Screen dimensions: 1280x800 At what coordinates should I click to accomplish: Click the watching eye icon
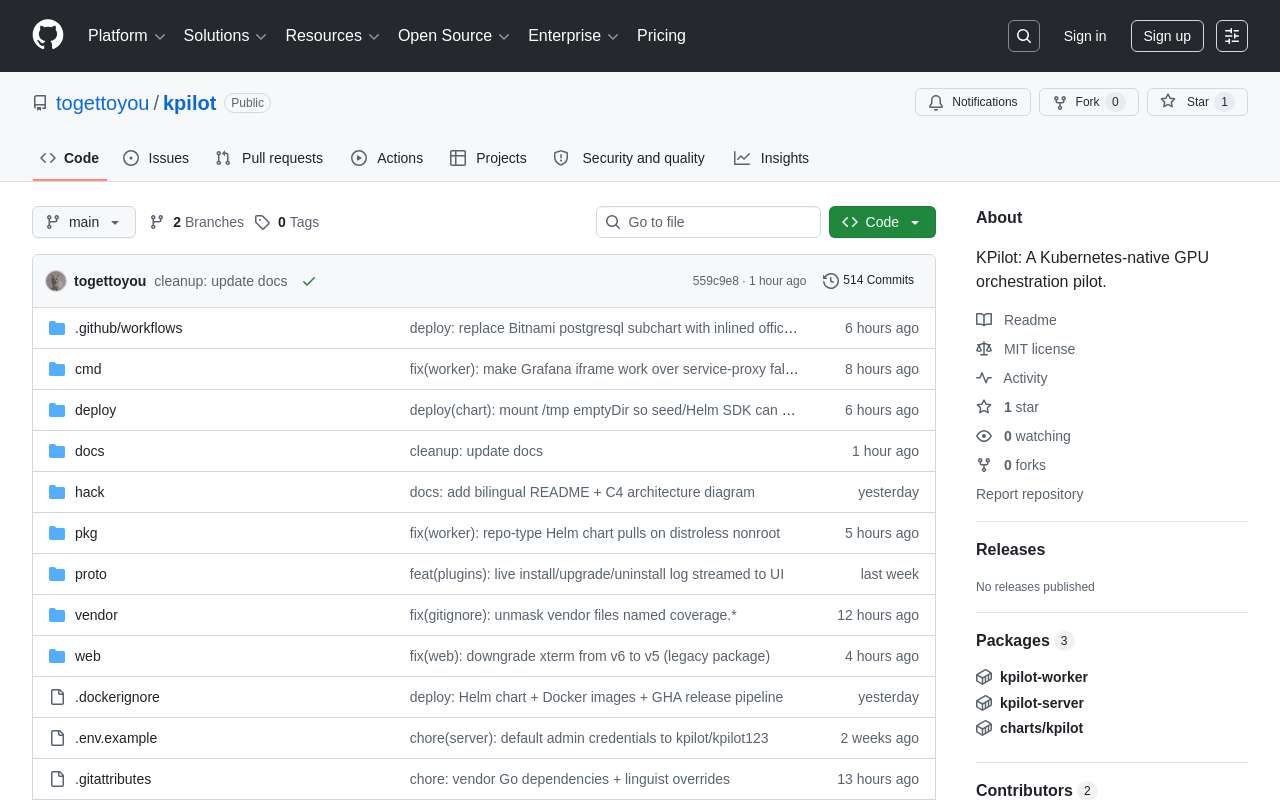pos(984,436)
